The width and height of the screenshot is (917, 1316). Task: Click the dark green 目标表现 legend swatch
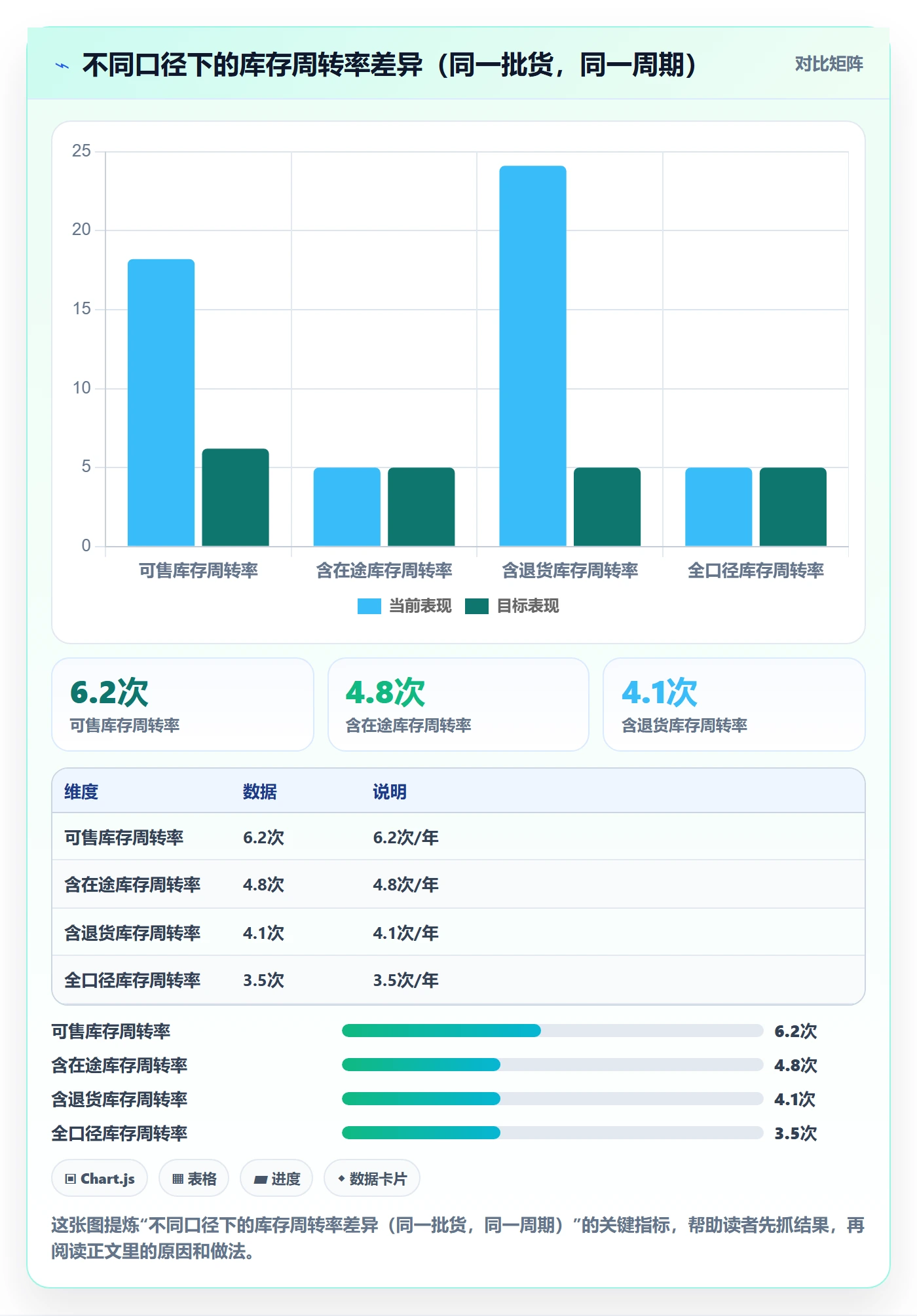[477, 606]
